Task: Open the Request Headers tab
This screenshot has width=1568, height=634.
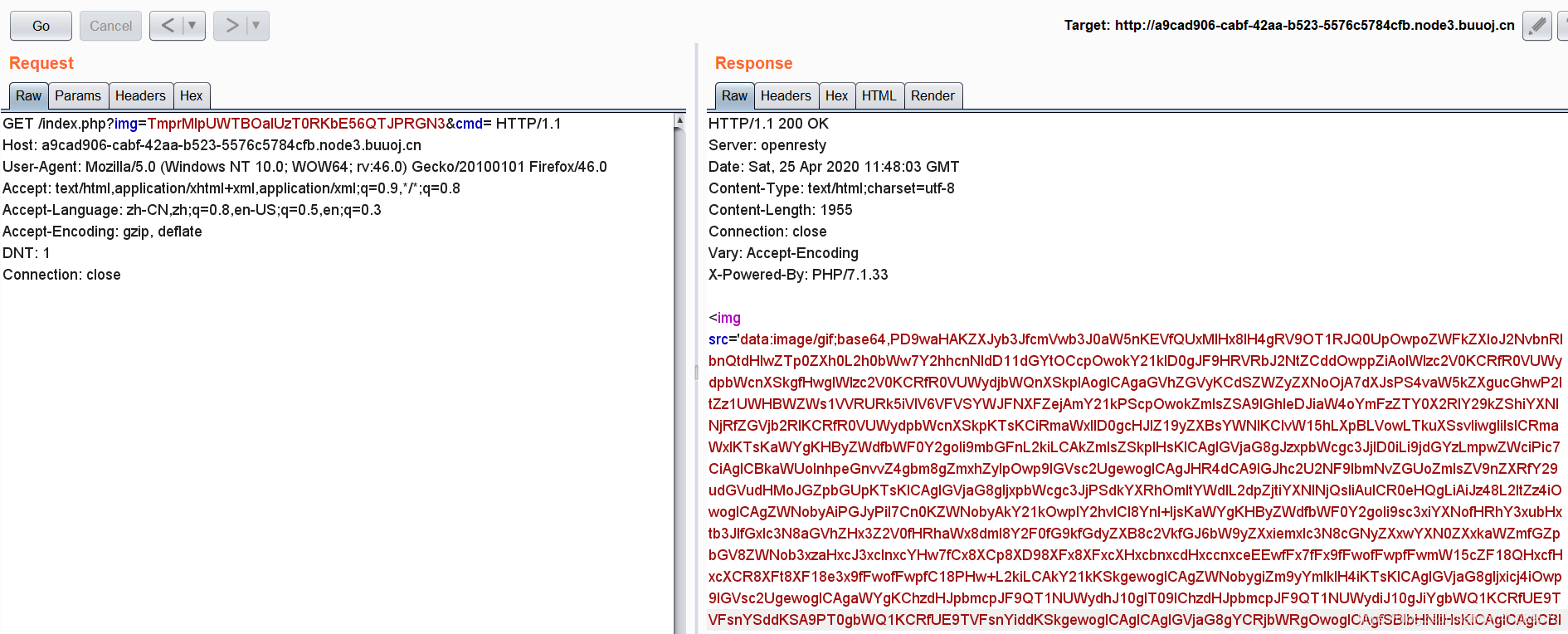Action: [x=140, y=95]
